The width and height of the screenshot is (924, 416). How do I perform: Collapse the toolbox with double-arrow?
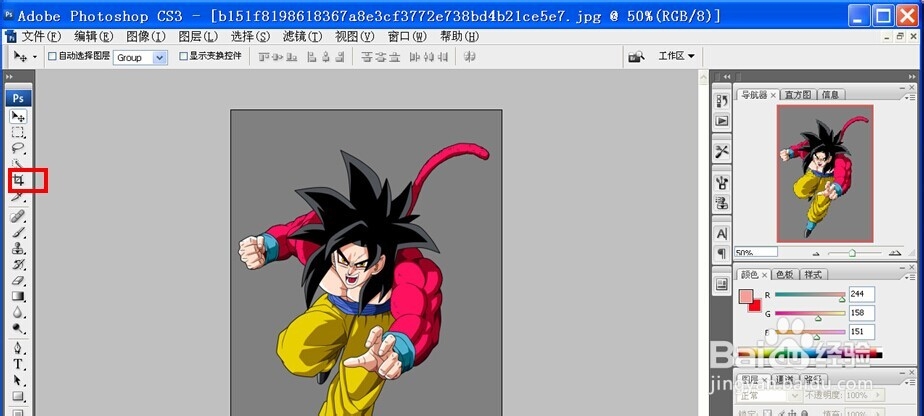pyautogui.click(x=8, y=77)
